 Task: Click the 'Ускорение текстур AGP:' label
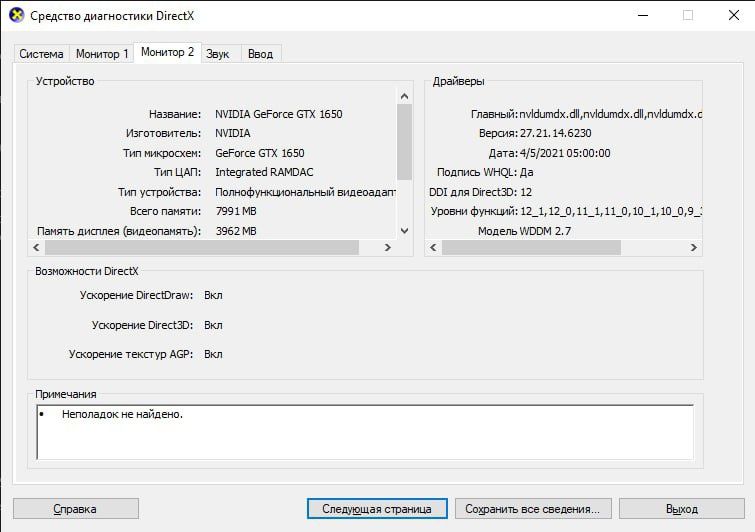[130, 354]
